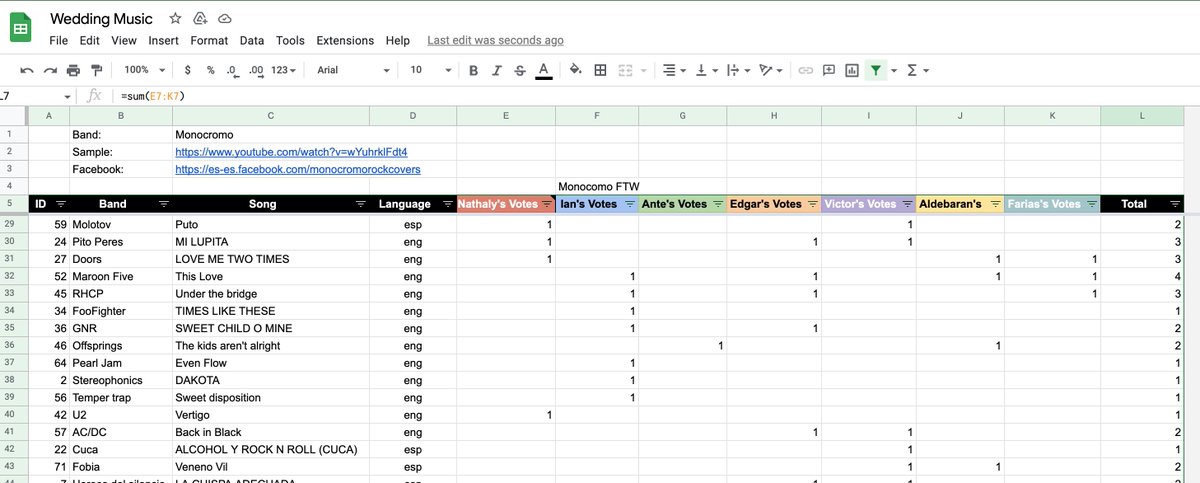Open the borders tool

600,70
